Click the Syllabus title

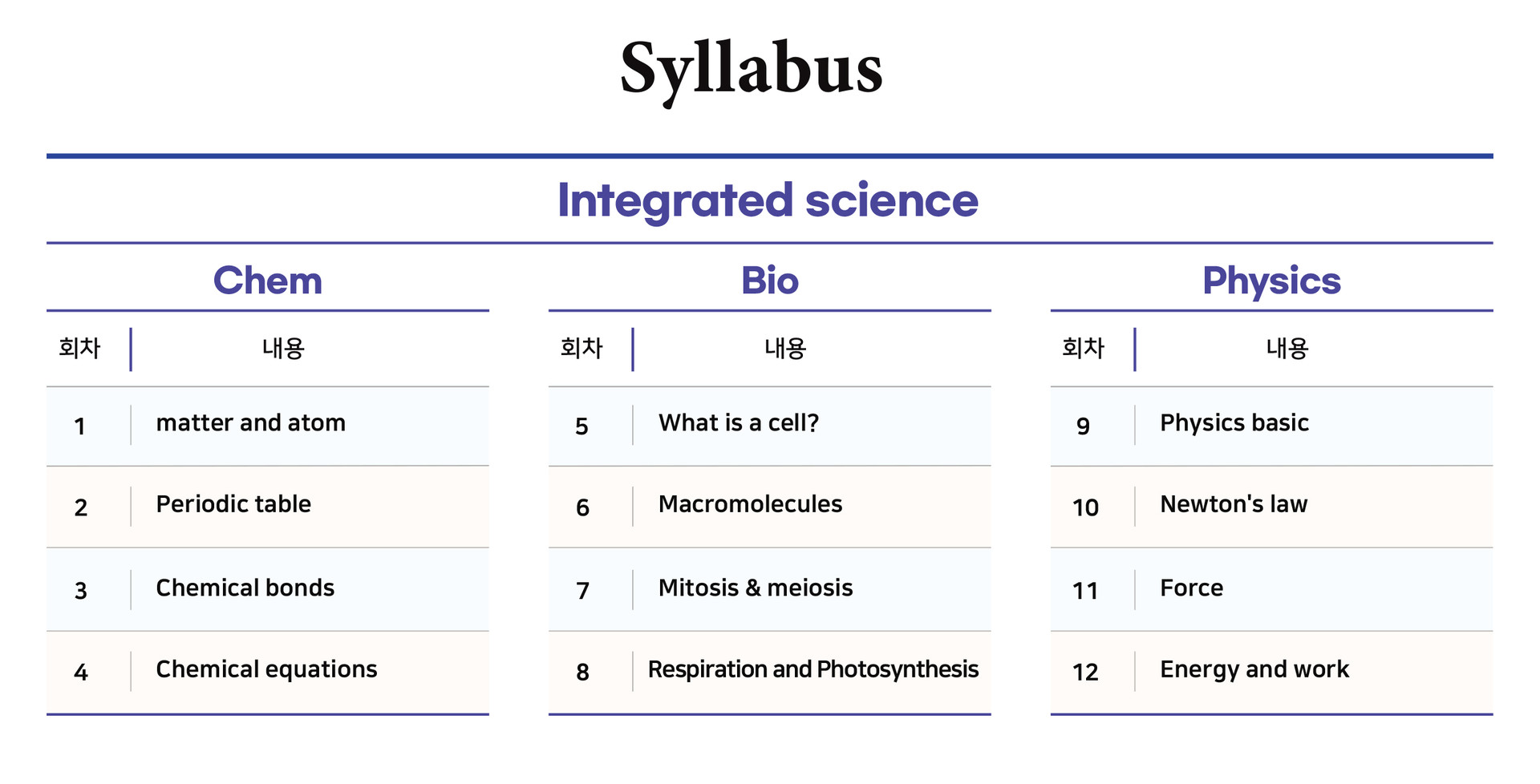[x=751, y=69]
